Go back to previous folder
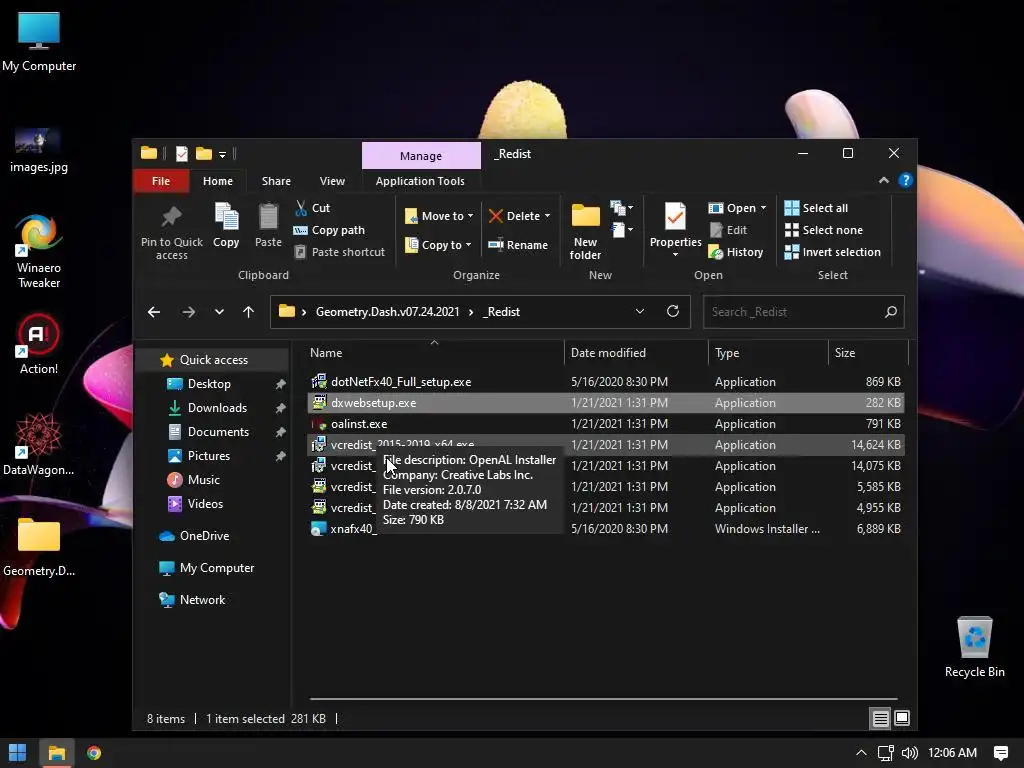The width and height of the screenshot is (1024, 768). [x=153, y=312]
